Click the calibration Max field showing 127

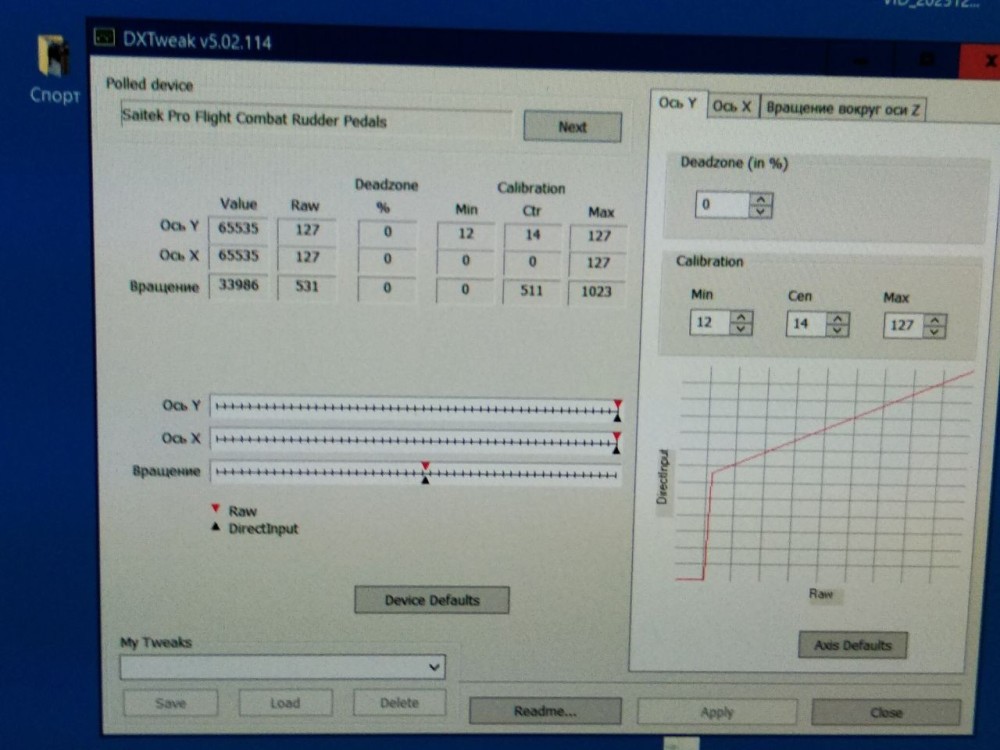(904, 327)
